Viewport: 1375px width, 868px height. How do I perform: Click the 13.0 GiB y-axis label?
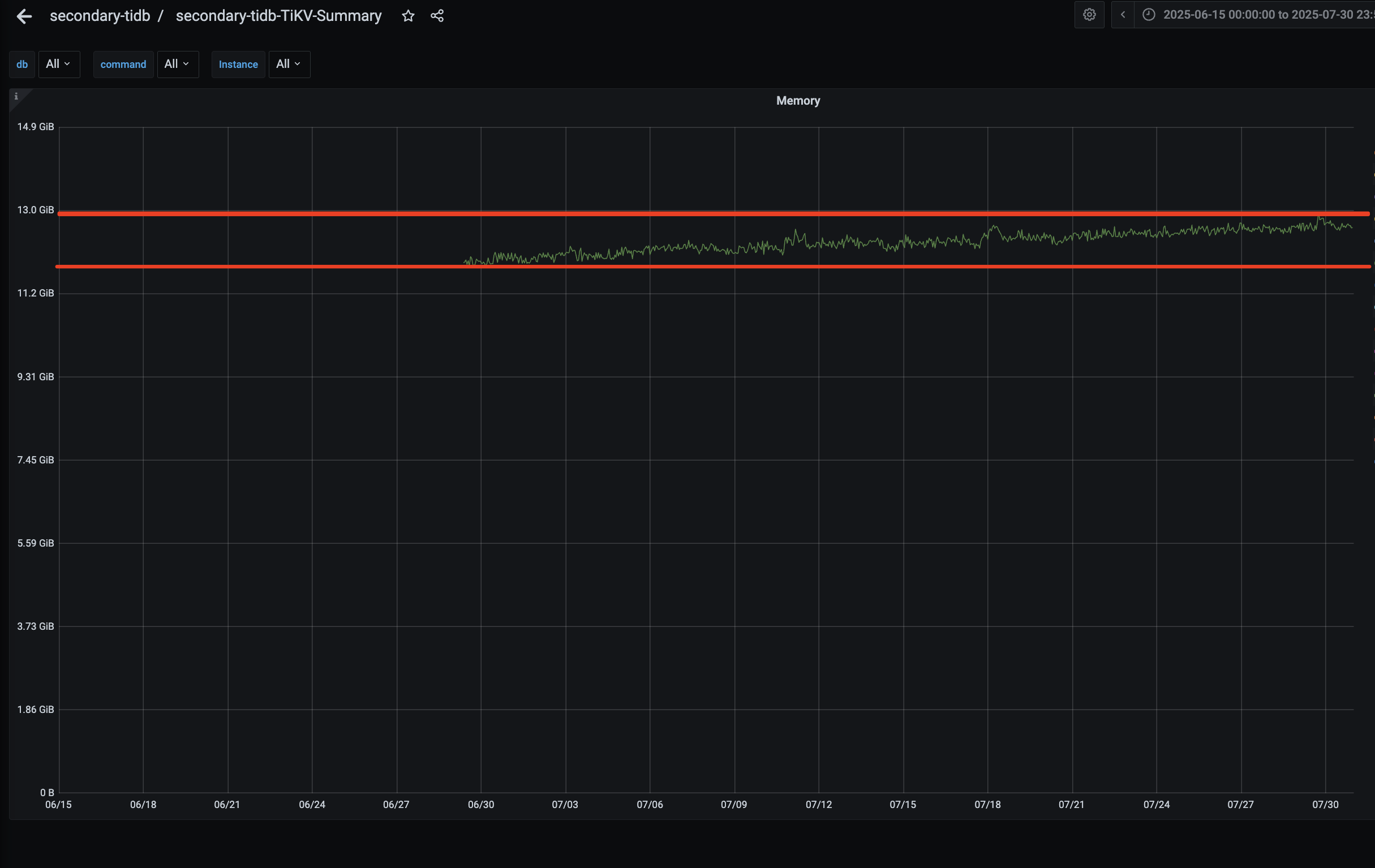click(x=36, y=210)
